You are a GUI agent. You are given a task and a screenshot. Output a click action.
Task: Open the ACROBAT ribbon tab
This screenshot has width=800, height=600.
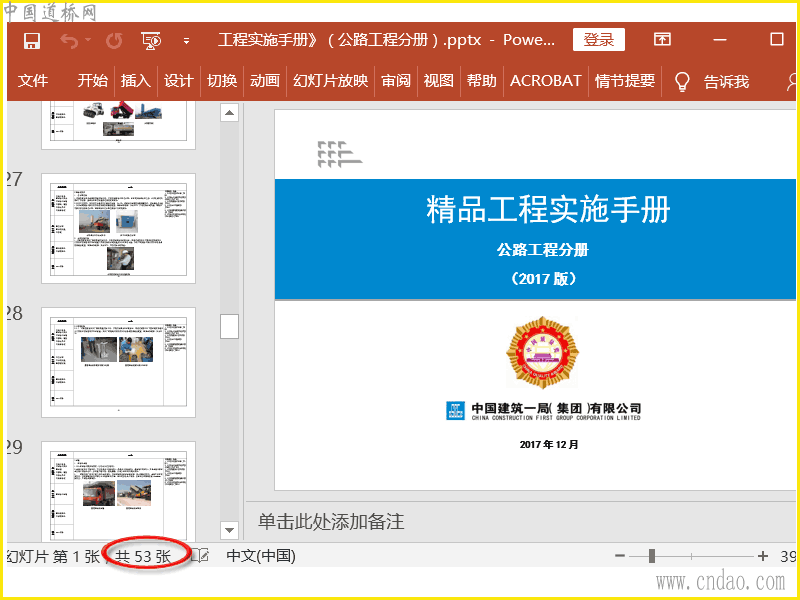(x=545, y=81)
